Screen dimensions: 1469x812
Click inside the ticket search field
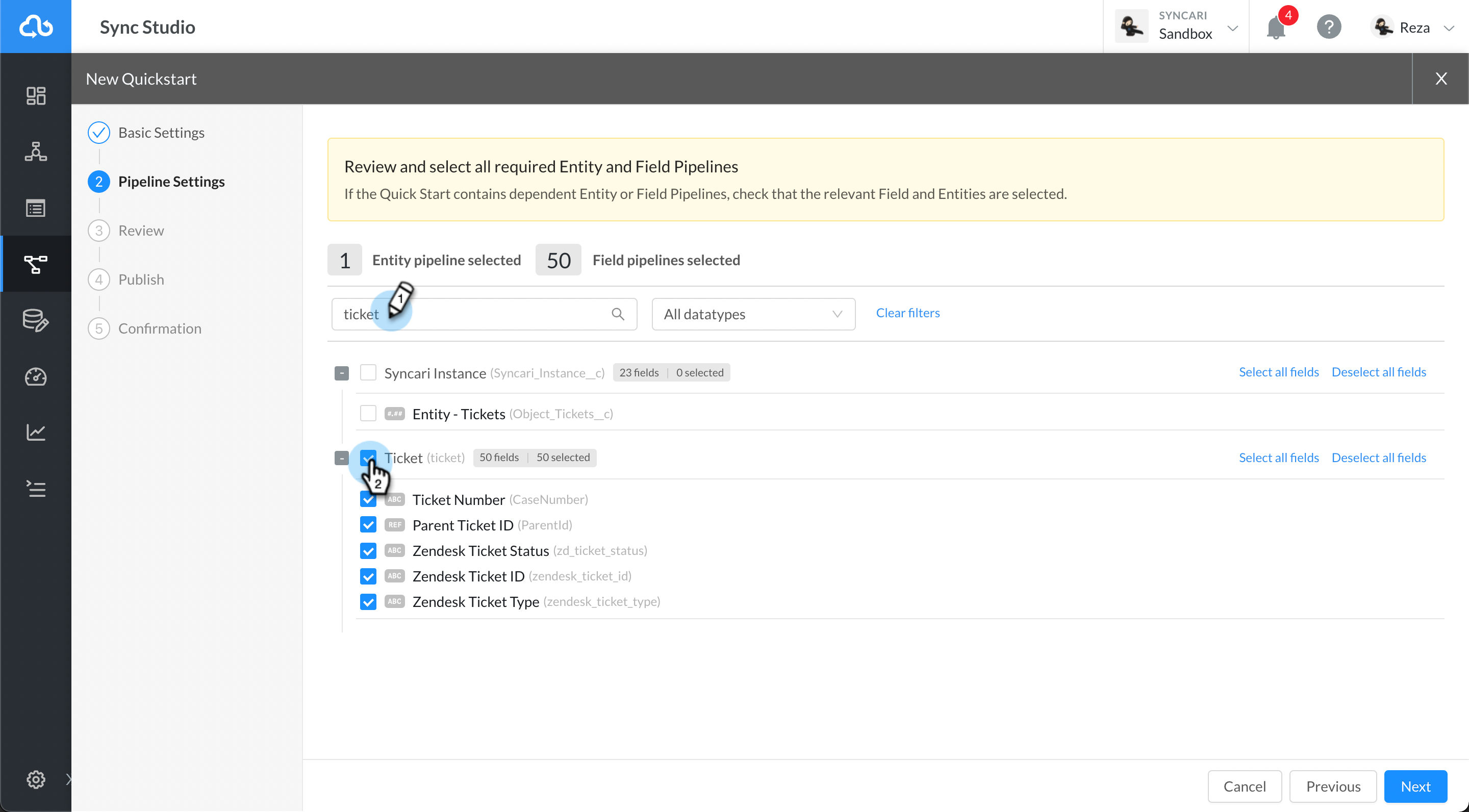pyautogui.click(x=485, y=314)
